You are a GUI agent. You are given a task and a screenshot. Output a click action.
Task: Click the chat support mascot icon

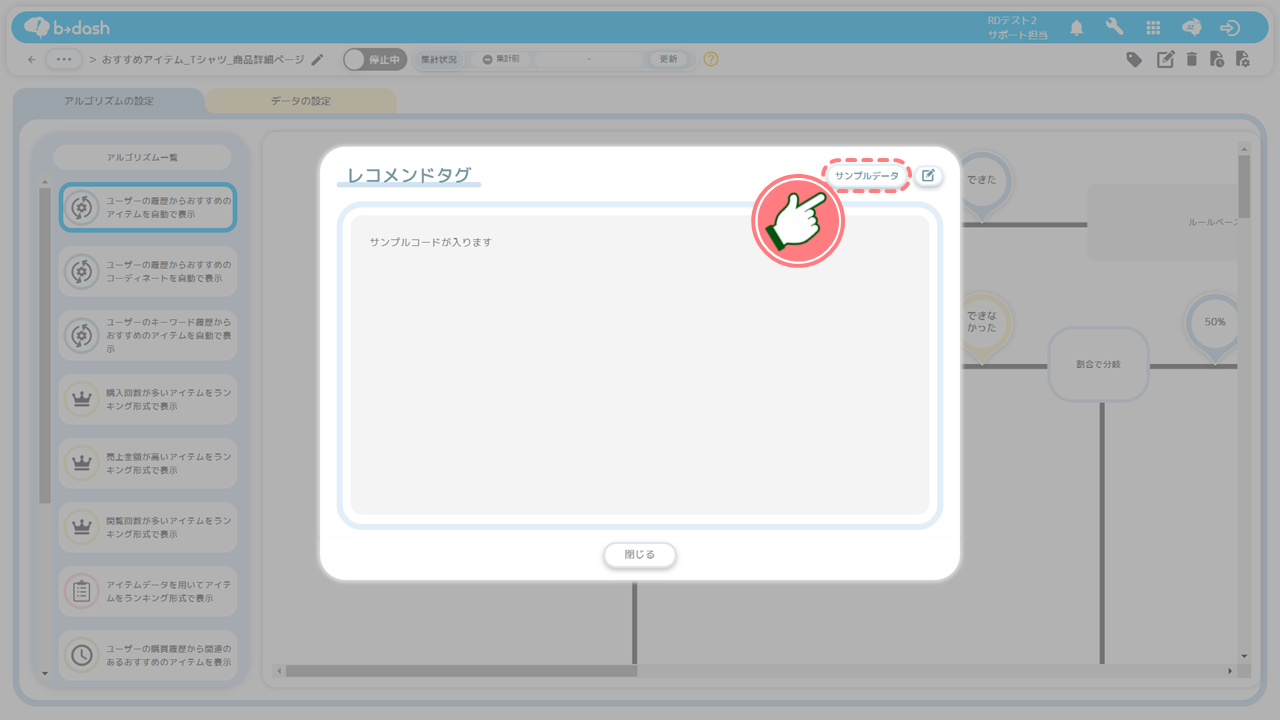point(1192,28)
